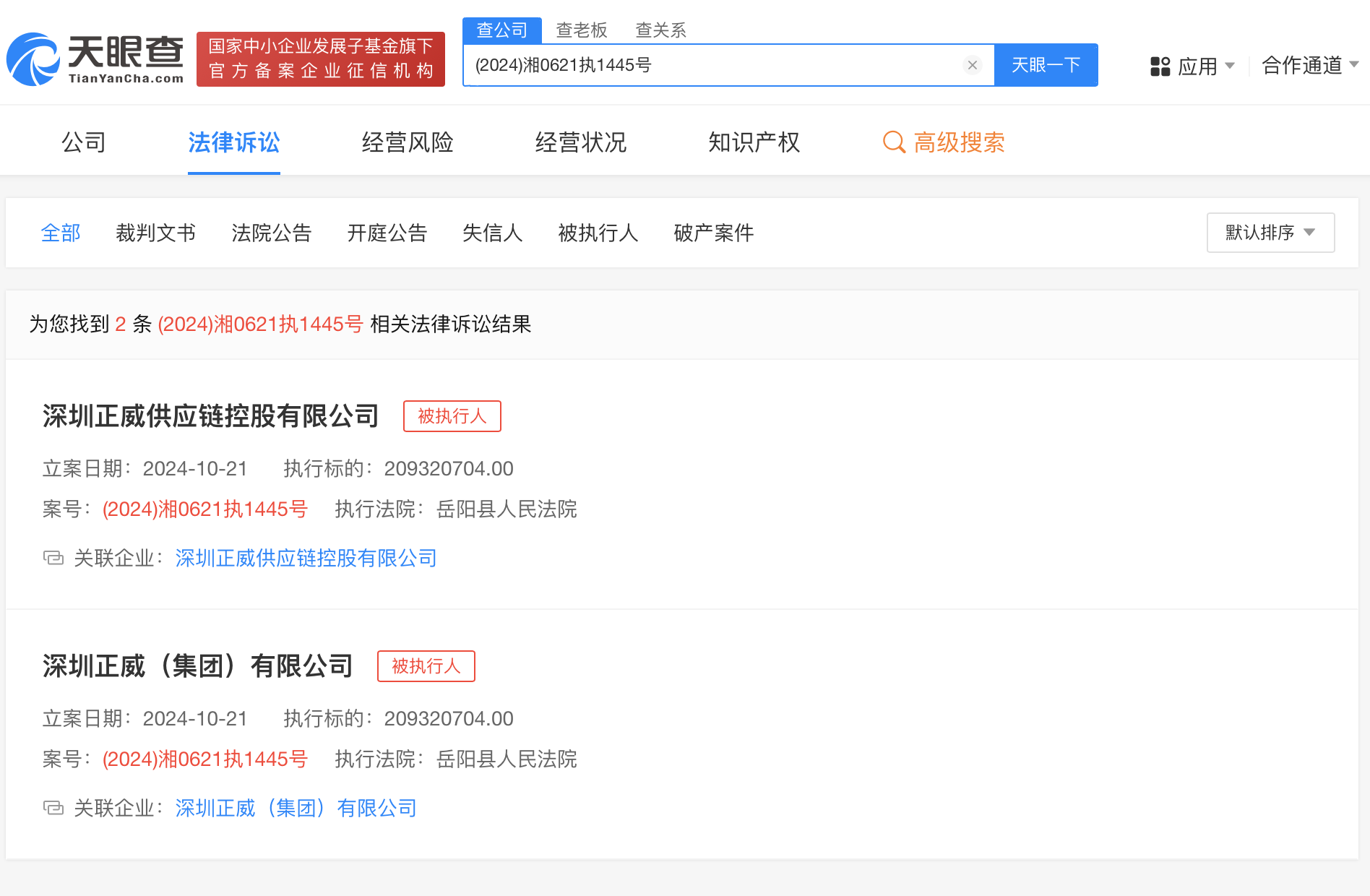
Task: Click case number in second result
Action: coord(205,759)
